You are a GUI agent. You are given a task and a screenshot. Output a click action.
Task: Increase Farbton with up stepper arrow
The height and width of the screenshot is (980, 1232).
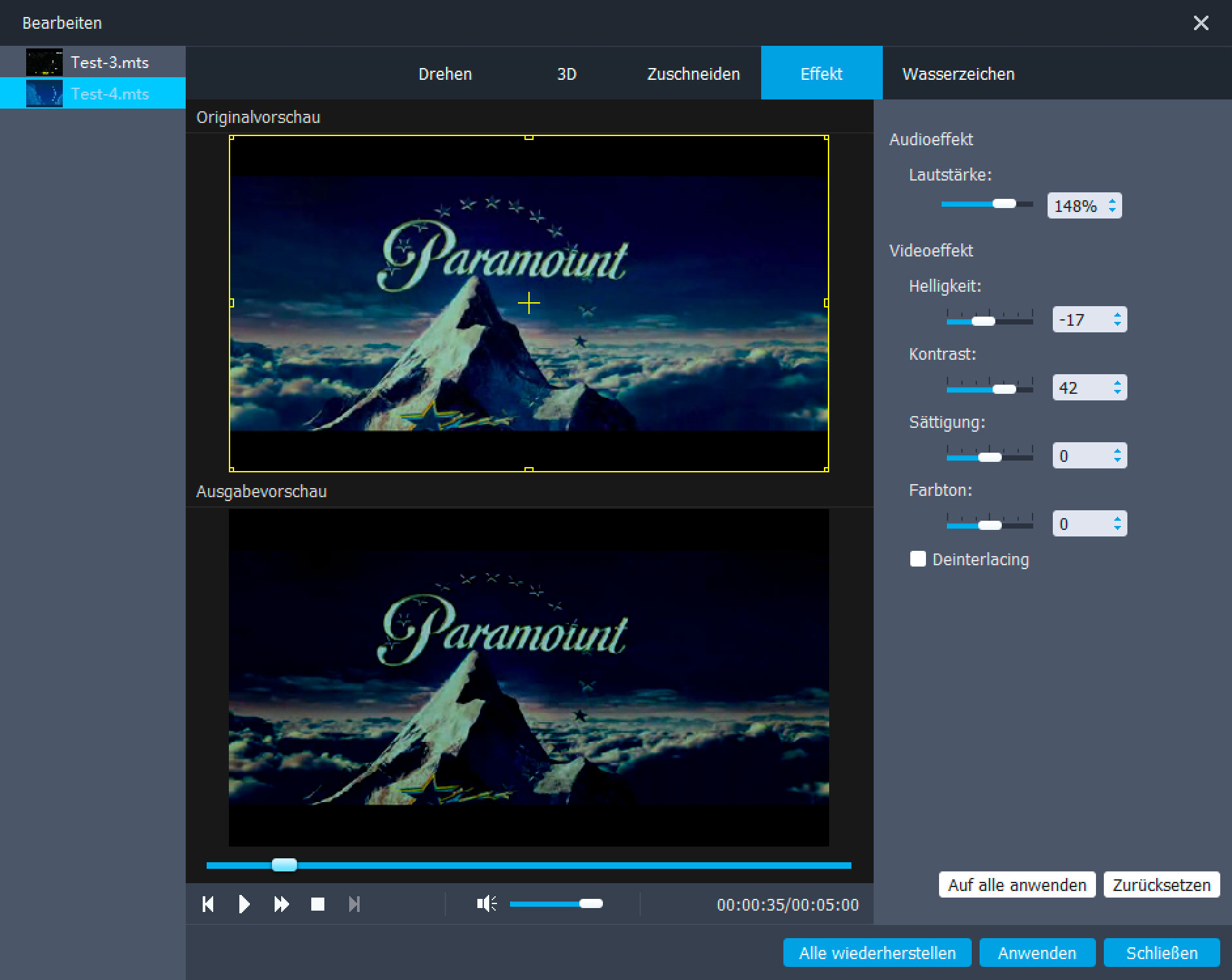pyautogui.click(x=1118, y=519)
